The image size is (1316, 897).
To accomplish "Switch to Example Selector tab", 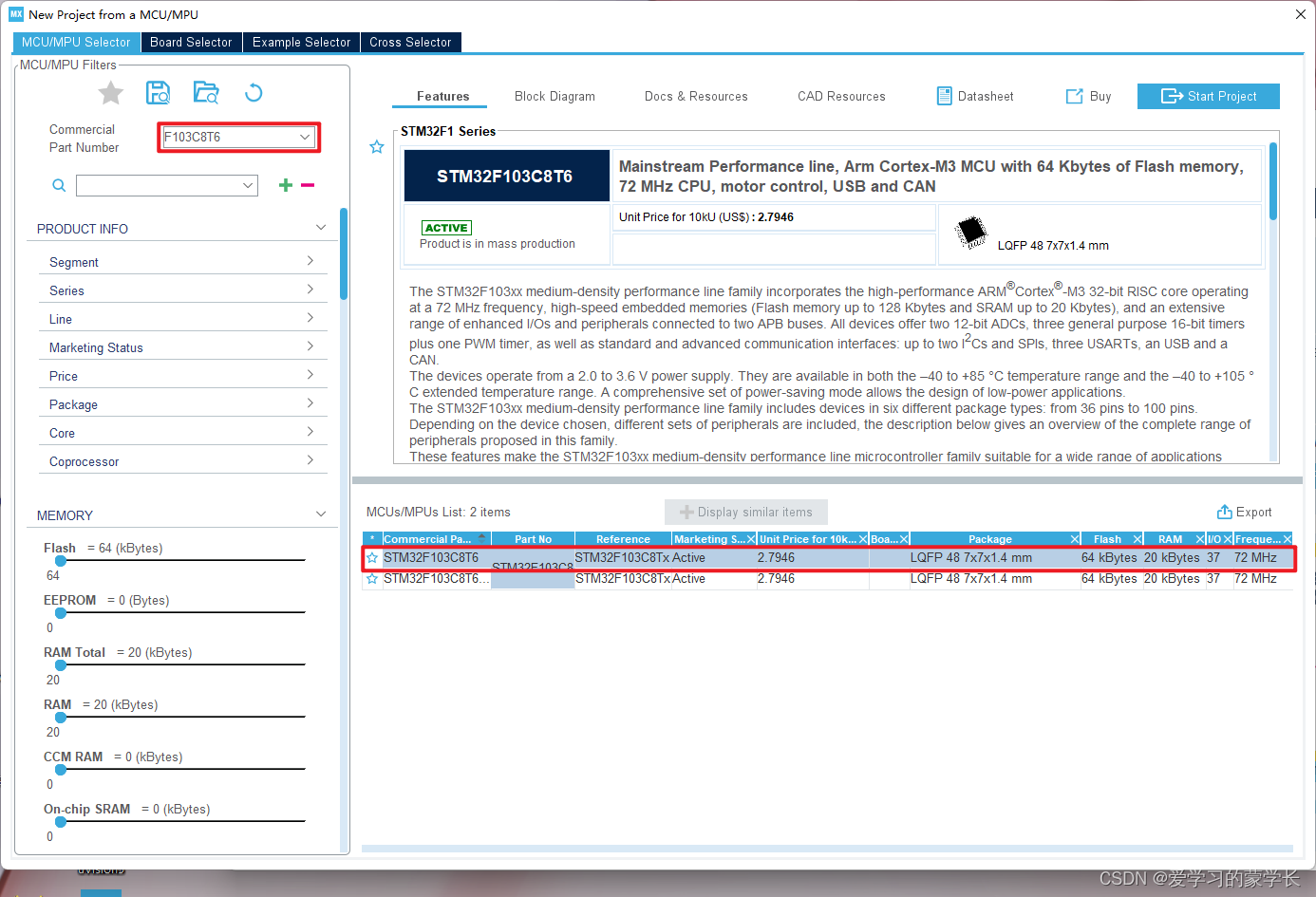I will click(x=301, y=42).
